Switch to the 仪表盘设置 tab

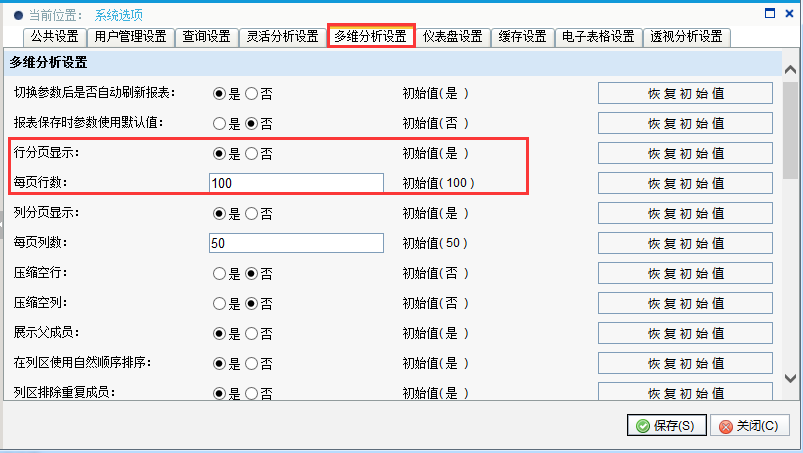click(453, 37)
